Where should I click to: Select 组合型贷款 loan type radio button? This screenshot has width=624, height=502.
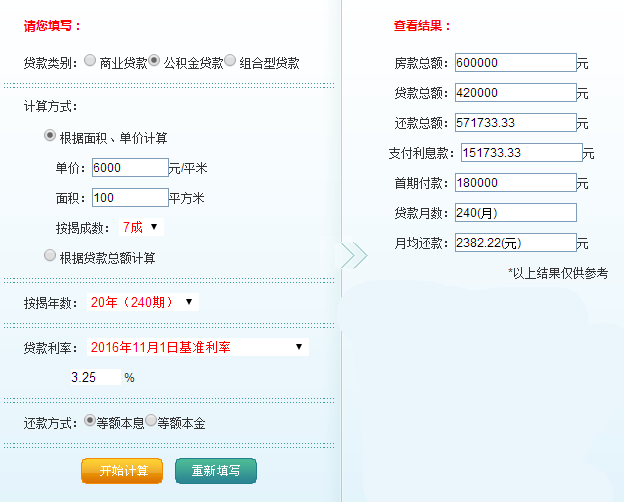[230, 61]
